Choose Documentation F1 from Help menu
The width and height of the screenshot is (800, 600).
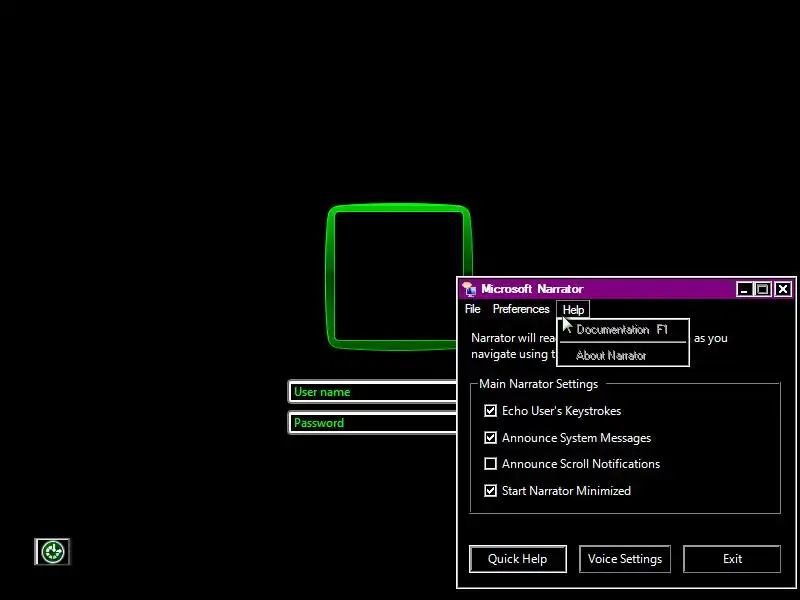(x=623, y=330)
